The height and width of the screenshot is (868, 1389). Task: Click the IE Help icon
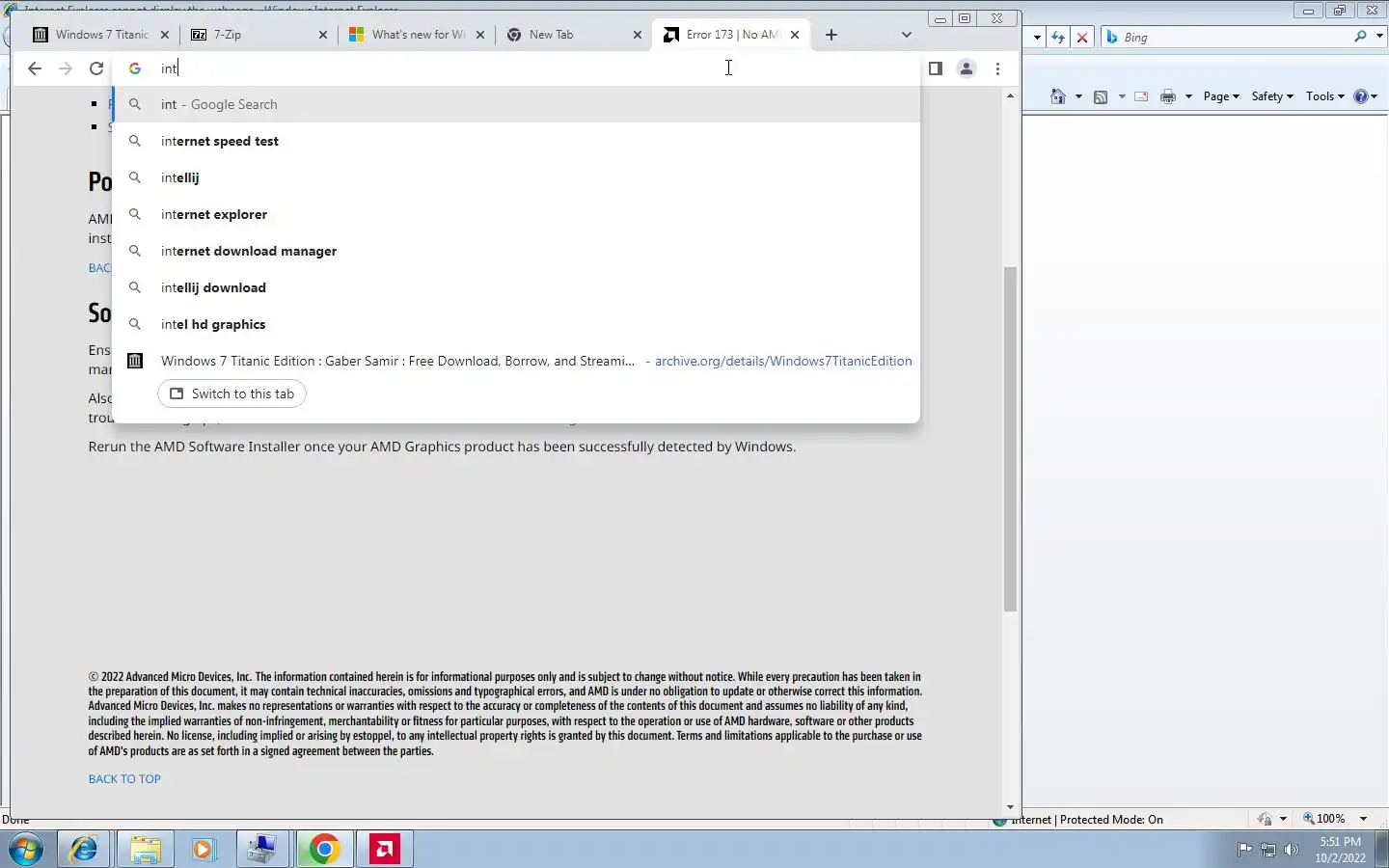tap(1361, 96)
